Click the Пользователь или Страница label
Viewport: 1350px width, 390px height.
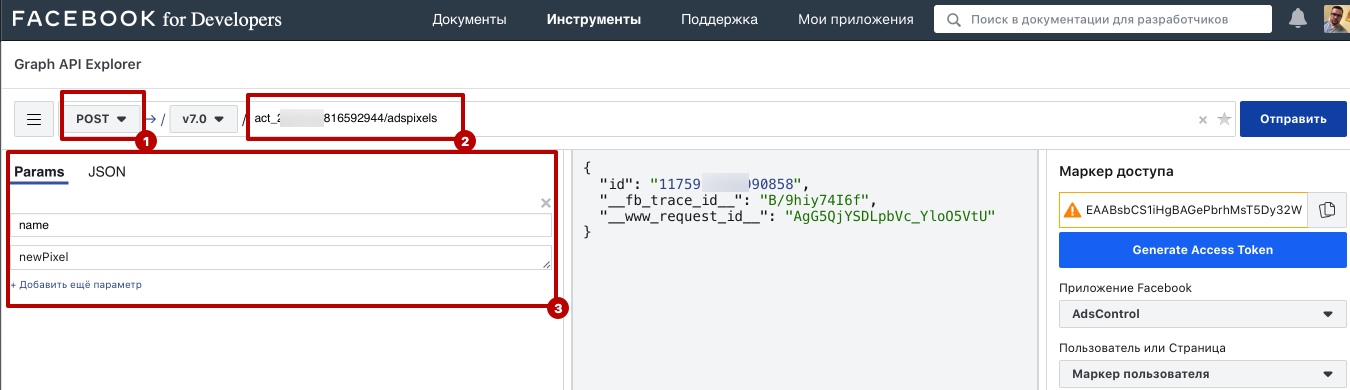click(x=1142, y=348)
